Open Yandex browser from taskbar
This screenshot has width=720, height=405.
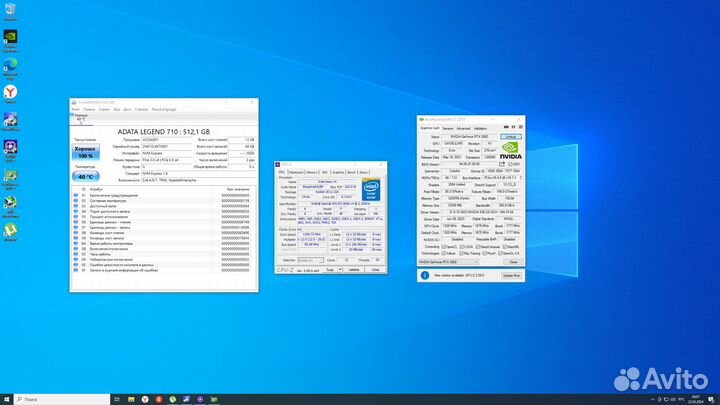[x=145, y=399]
